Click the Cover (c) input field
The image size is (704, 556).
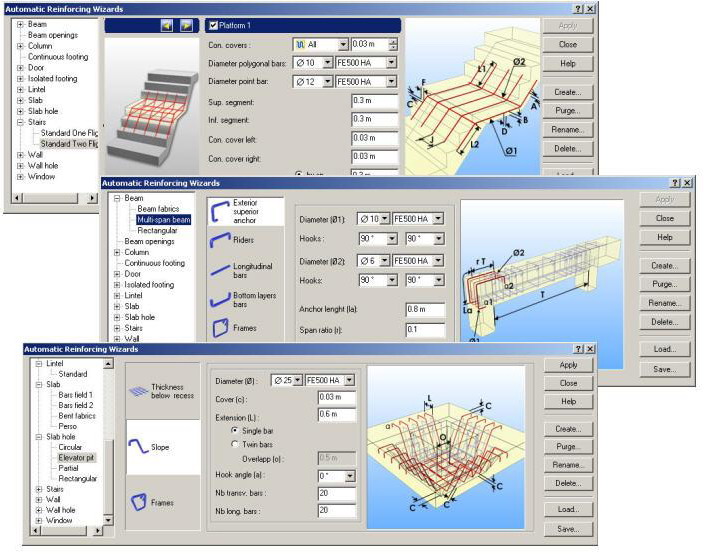[337, 397]
